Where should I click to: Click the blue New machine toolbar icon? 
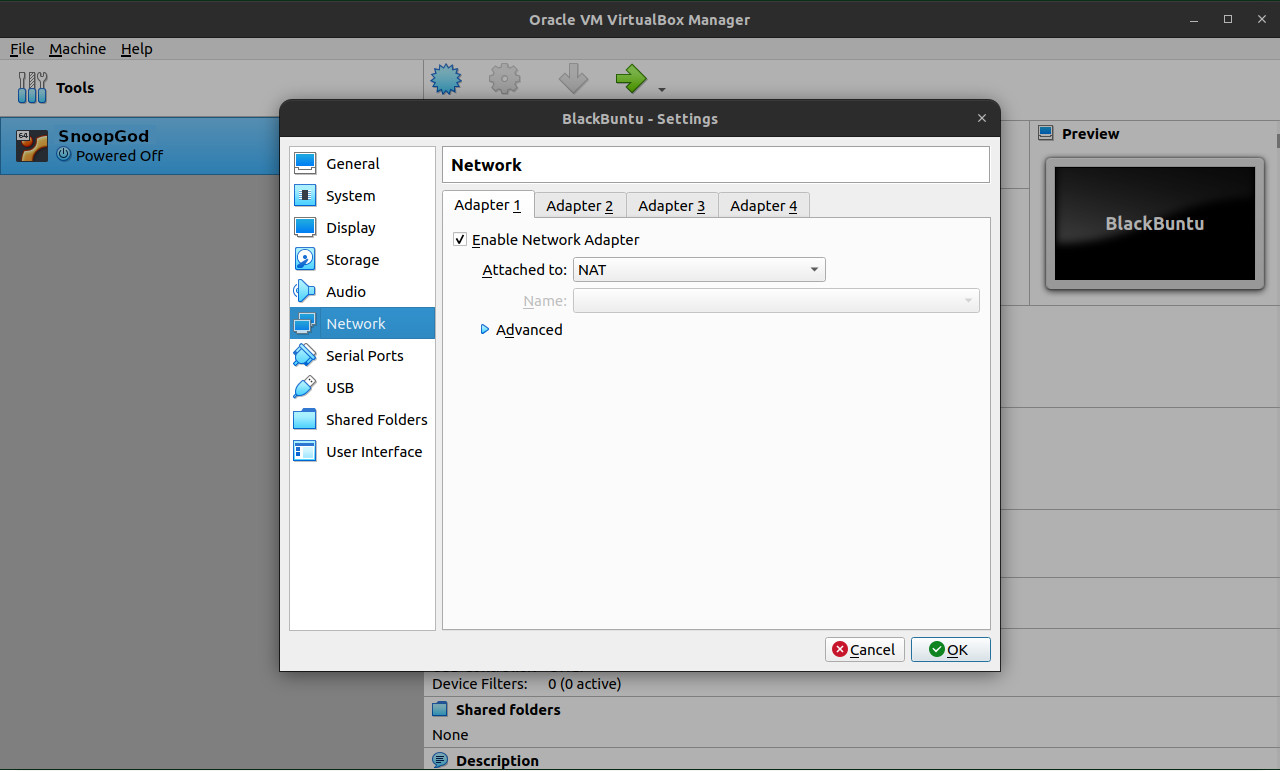pyautogui.click(x=446, y=79)
